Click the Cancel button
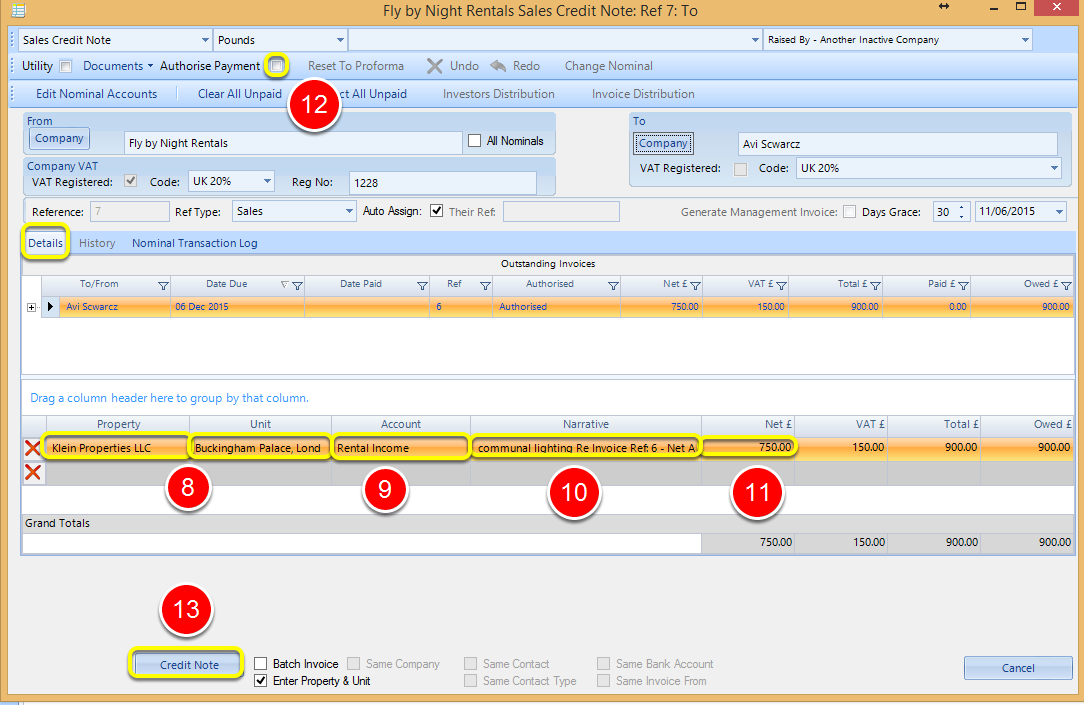Image resolution: width=1084 pixels, height=705 pixels. (x=1018, y=668)
